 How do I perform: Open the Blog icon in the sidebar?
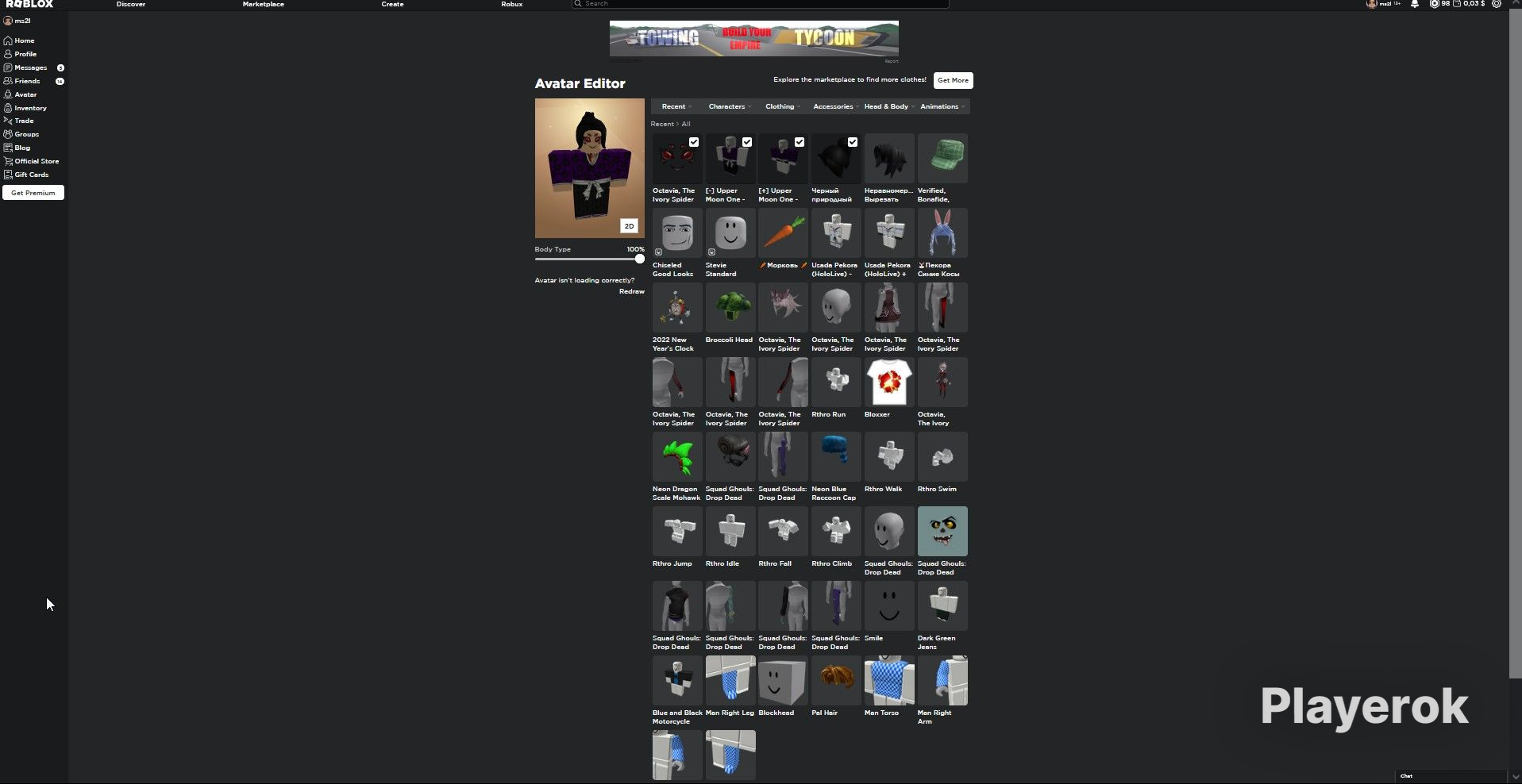click(8, 148)
